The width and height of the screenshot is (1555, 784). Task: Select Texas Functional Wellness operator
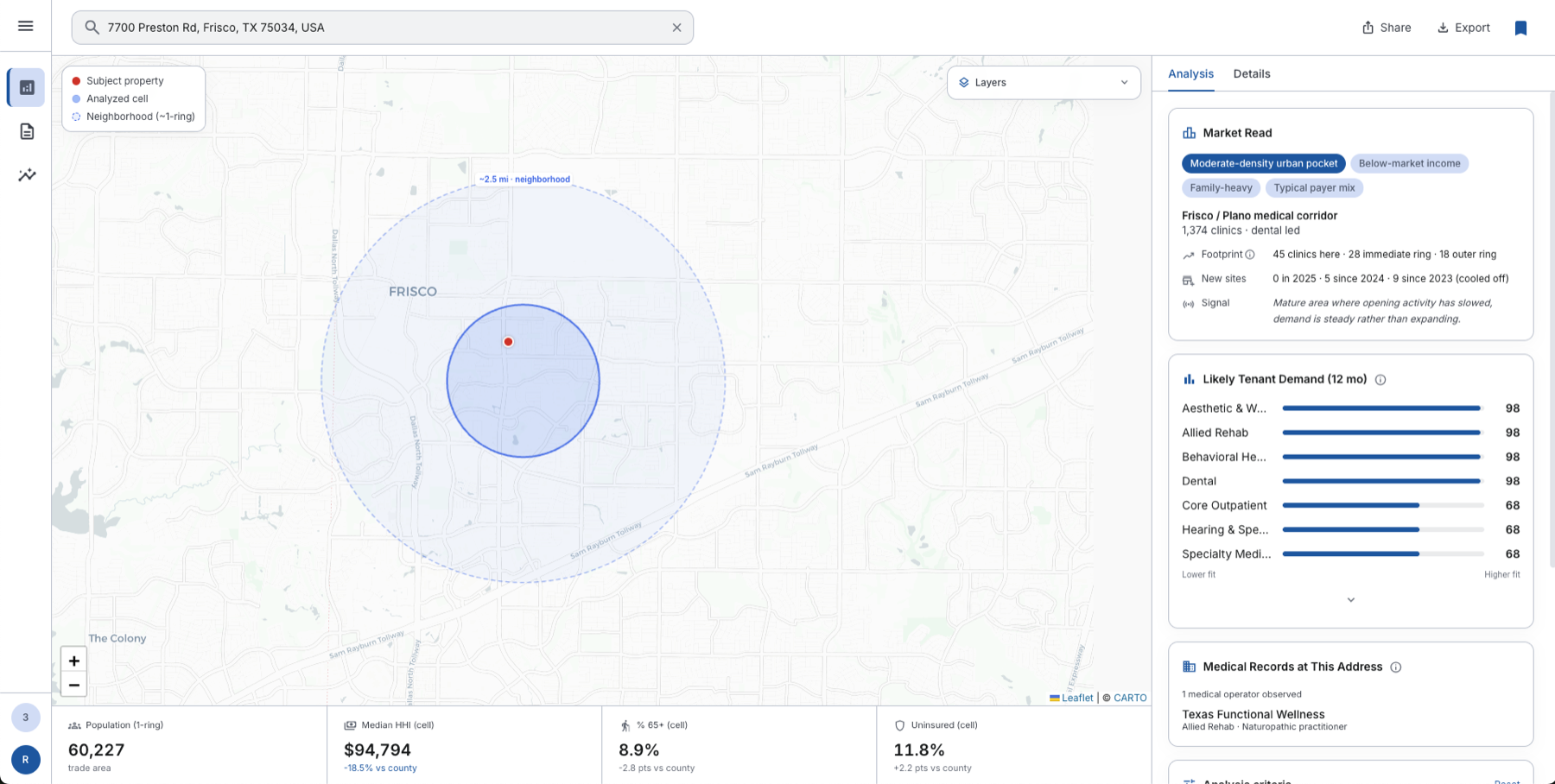pyautogui.click(x=1254, y=715)
